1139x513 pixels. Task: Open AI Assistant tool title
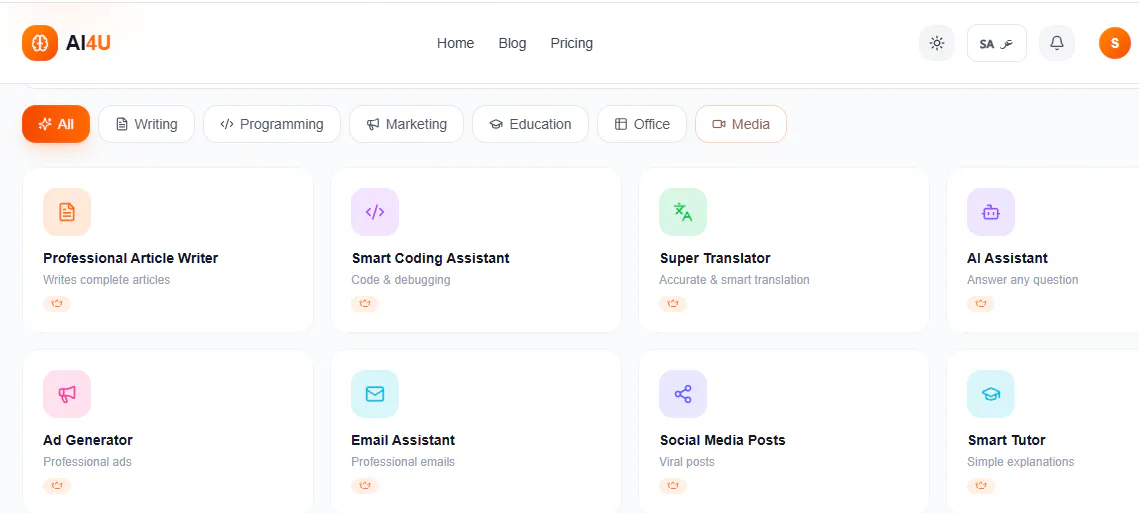click(1008, 258)
